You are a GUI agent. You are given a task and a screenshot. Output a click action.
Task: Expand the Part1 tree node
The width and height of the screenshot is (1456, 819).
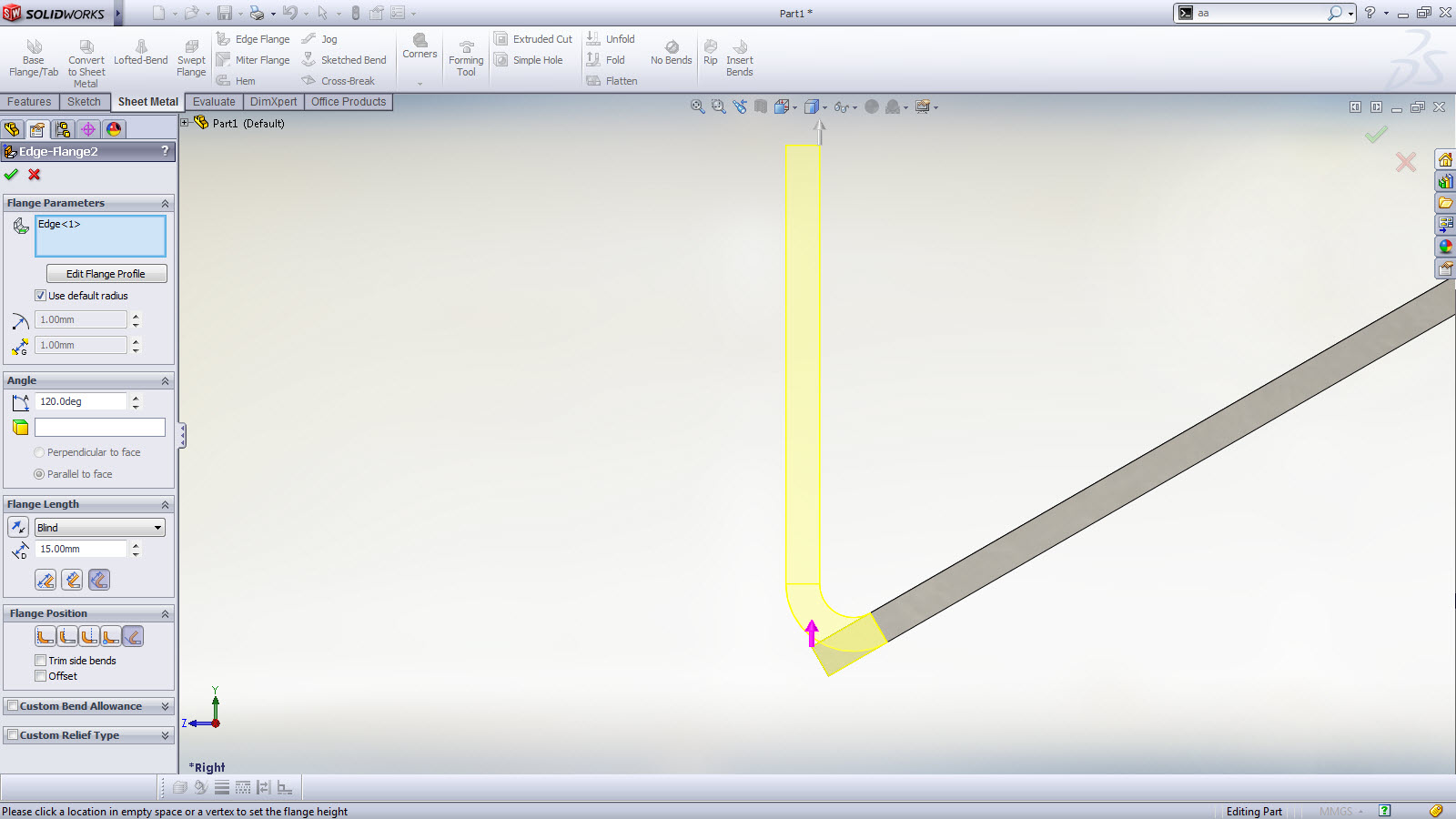coord(185,123)
